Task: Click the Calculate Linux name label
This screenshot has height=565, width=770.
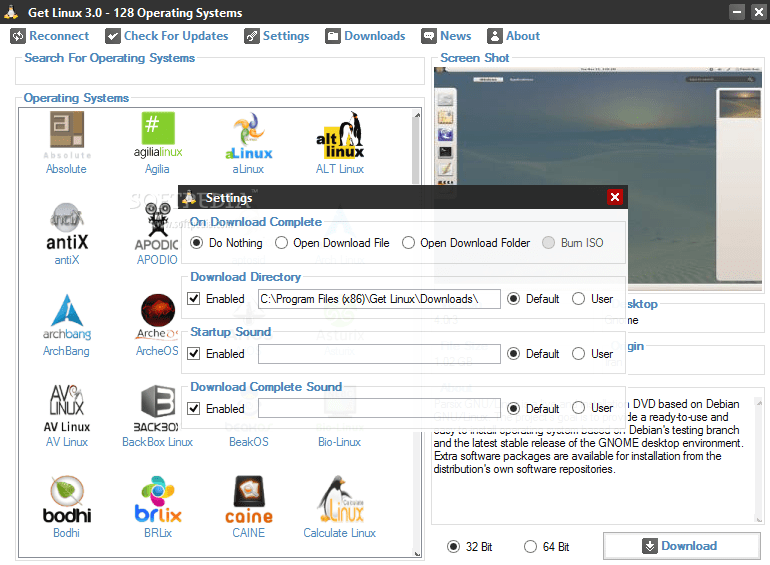Action: click(x=339, y=533)
